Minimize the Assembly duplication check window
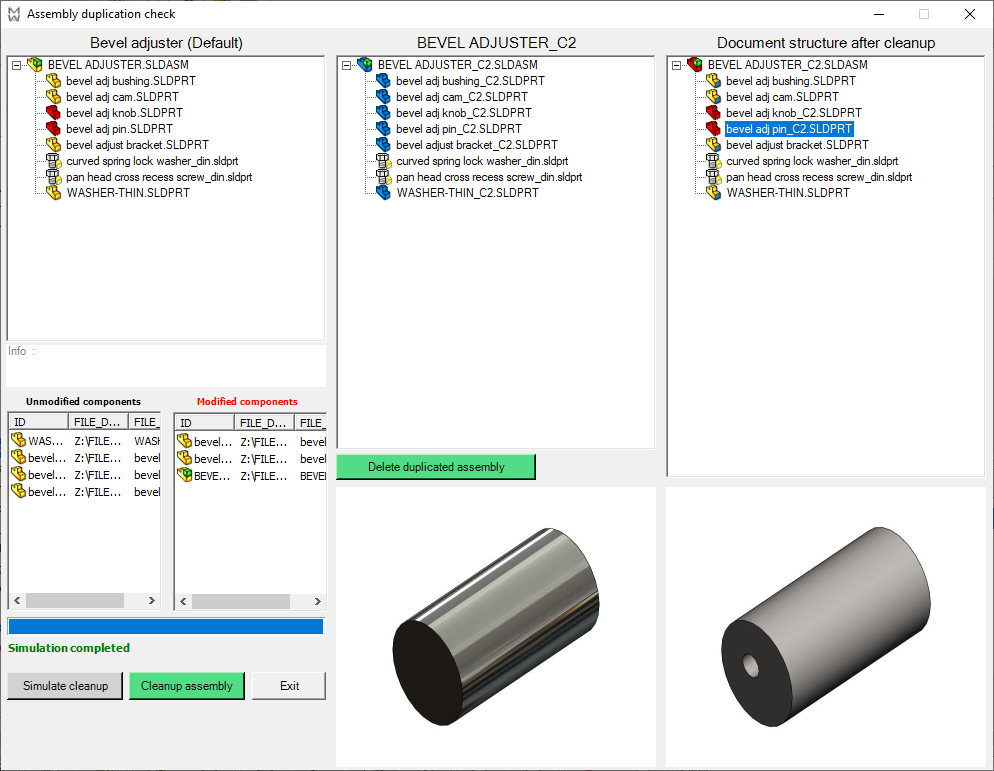 click(879, 14)
